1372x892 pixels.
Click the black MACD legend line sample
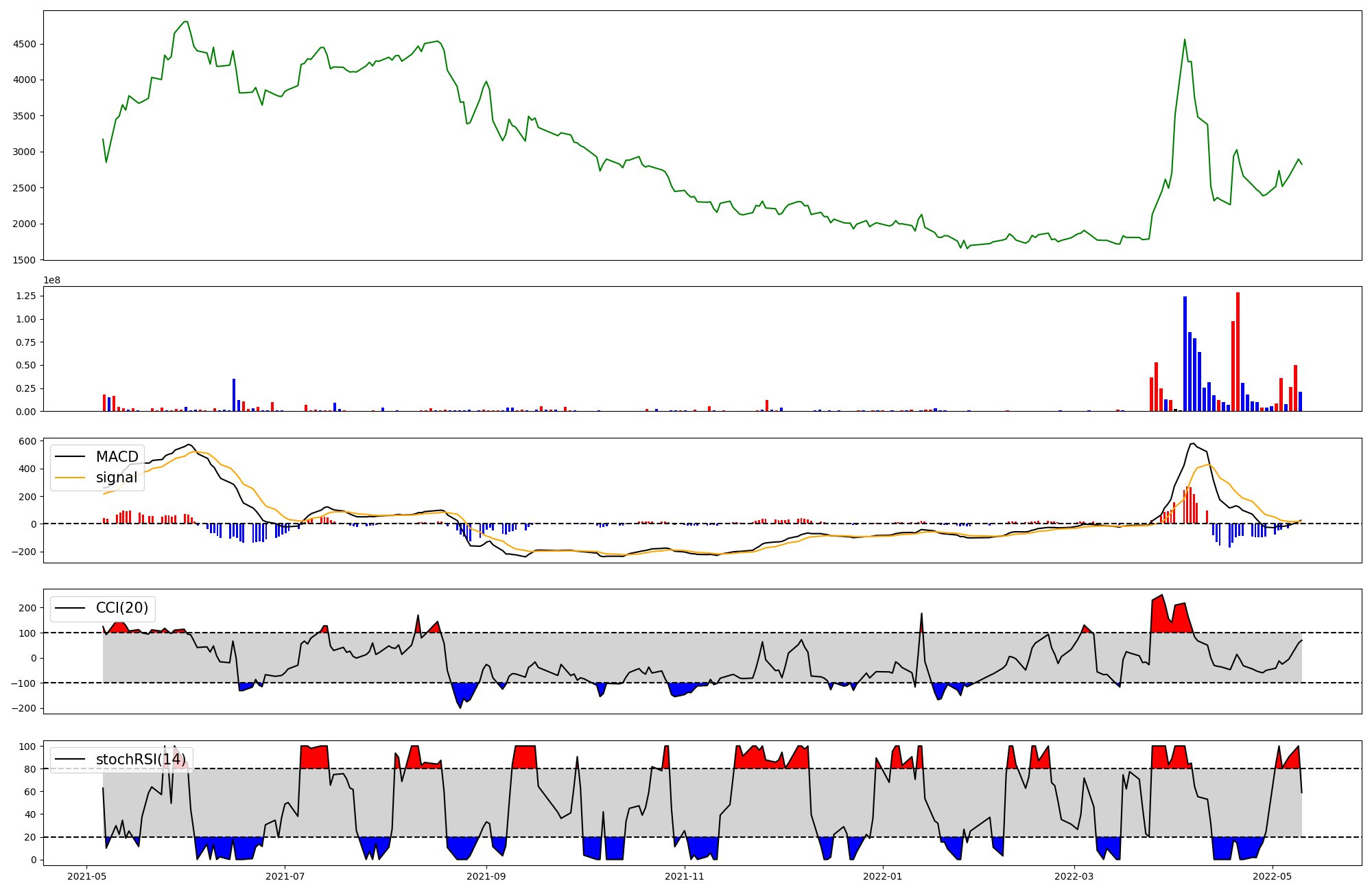(70, 457)
